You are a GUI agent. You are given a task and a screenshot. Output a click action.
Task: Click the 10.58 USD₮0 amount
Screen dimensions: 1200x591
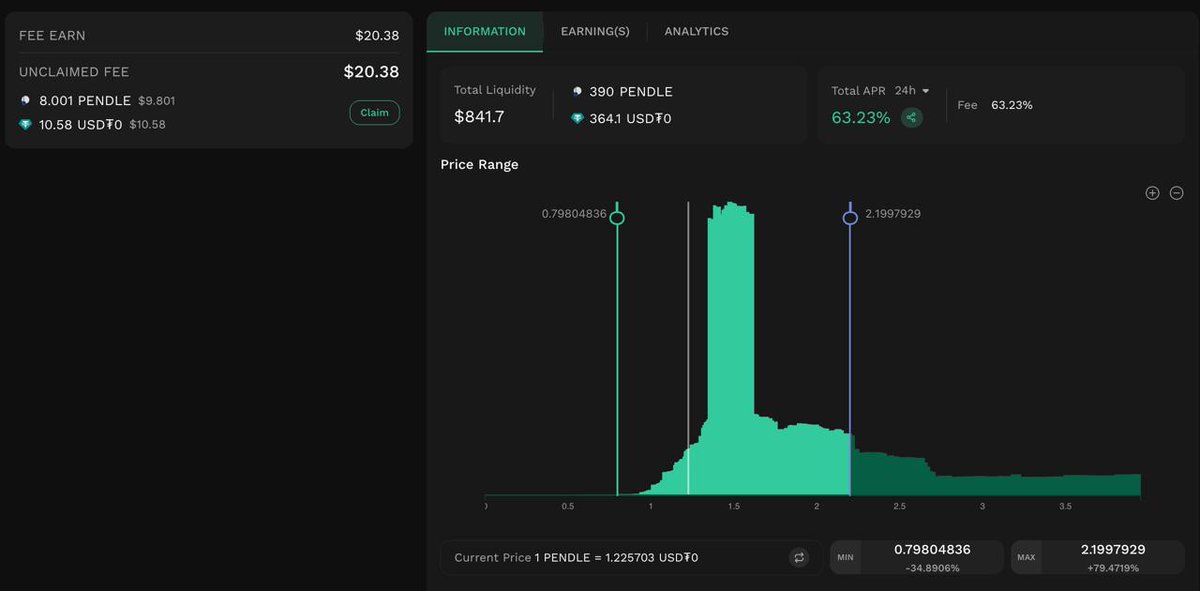(x=80, y=125)
